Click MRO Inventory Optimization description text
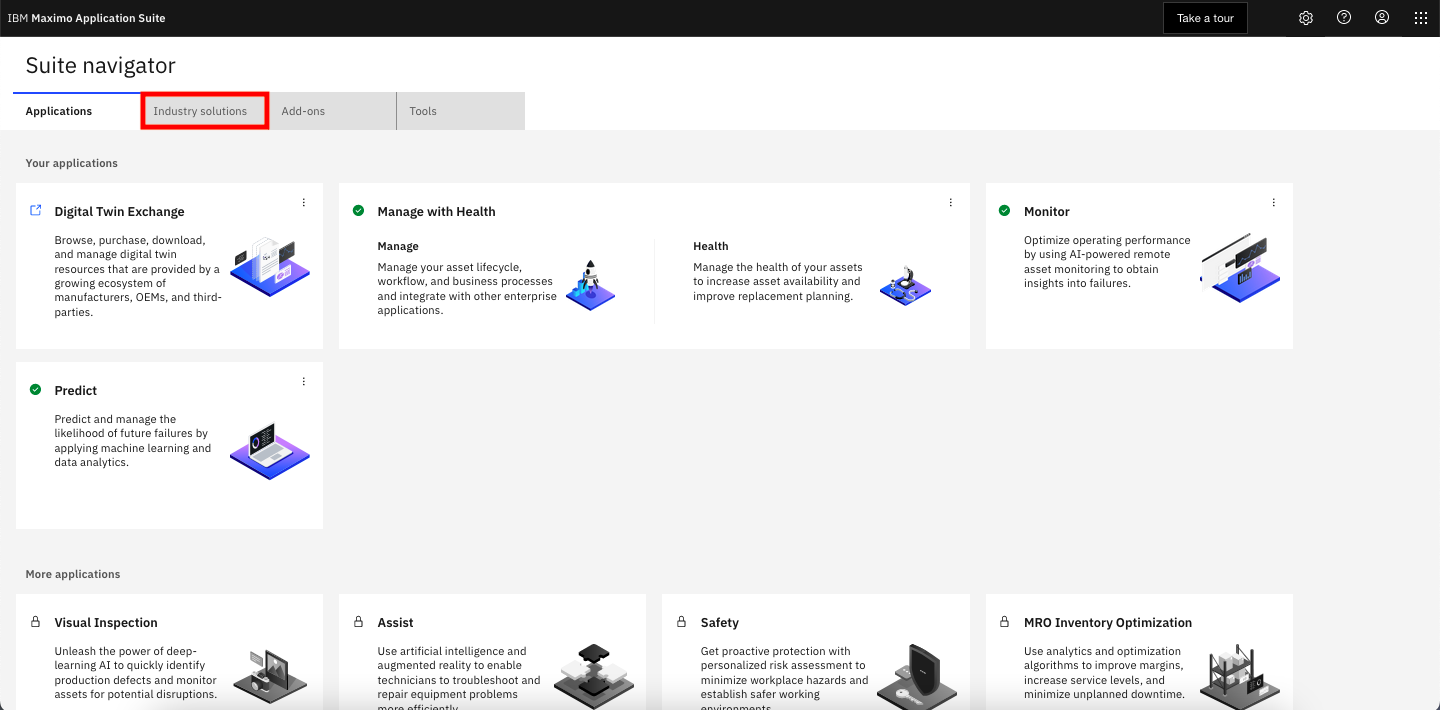 [1104, 673]
